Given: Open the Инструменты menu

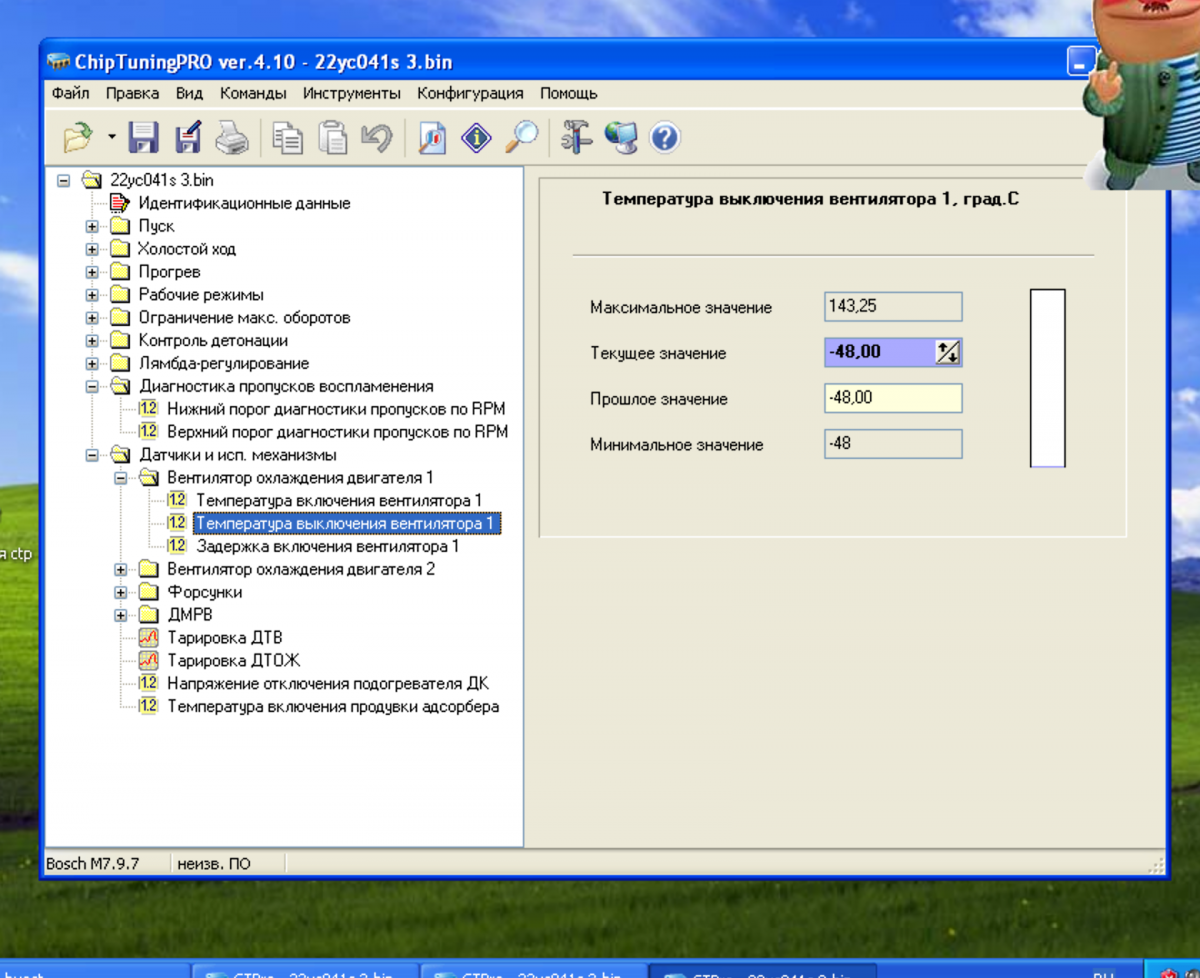Looking at the screenshot, I should [352, 93].
